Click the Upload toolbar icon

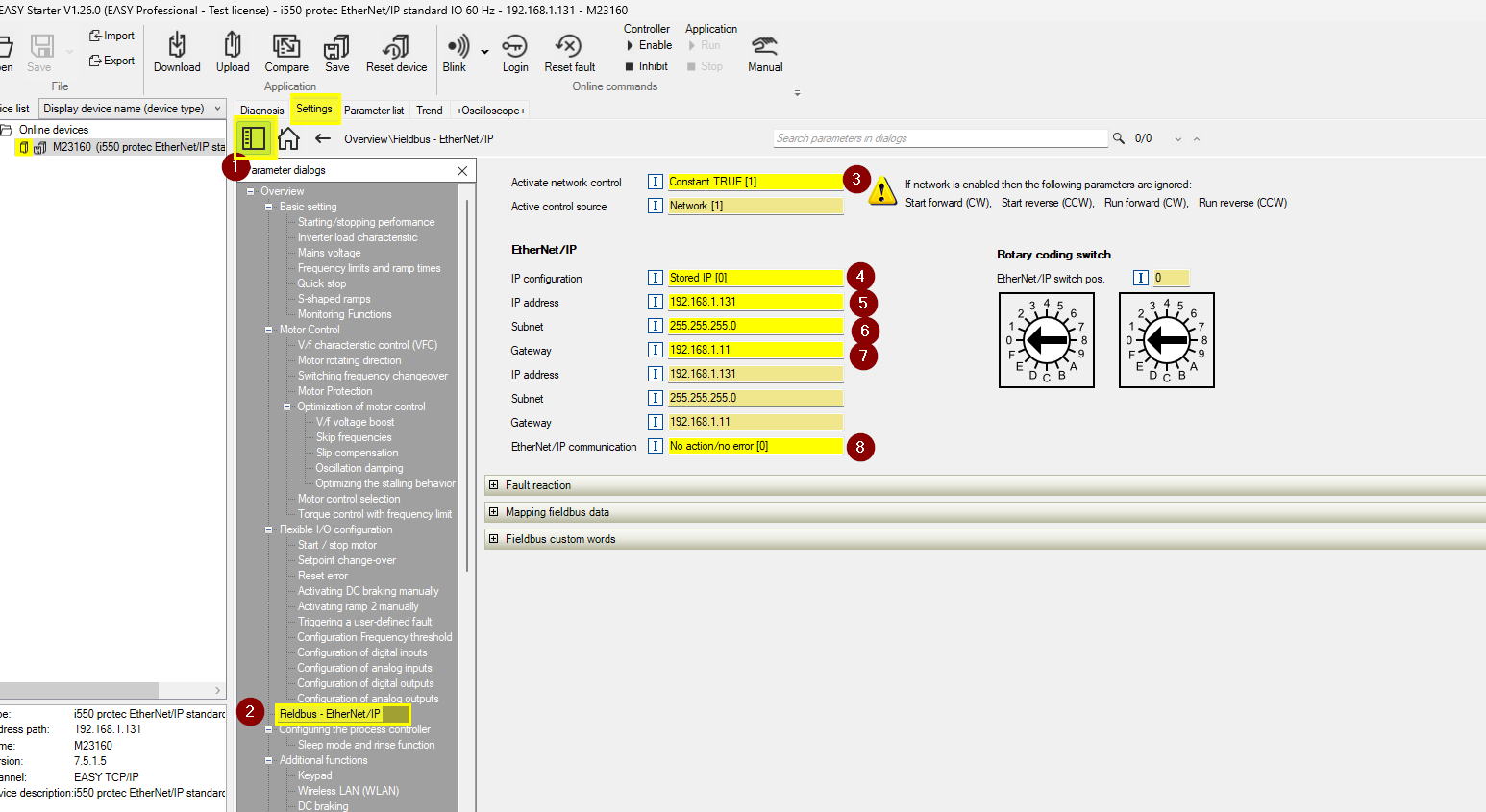point(233,52)
